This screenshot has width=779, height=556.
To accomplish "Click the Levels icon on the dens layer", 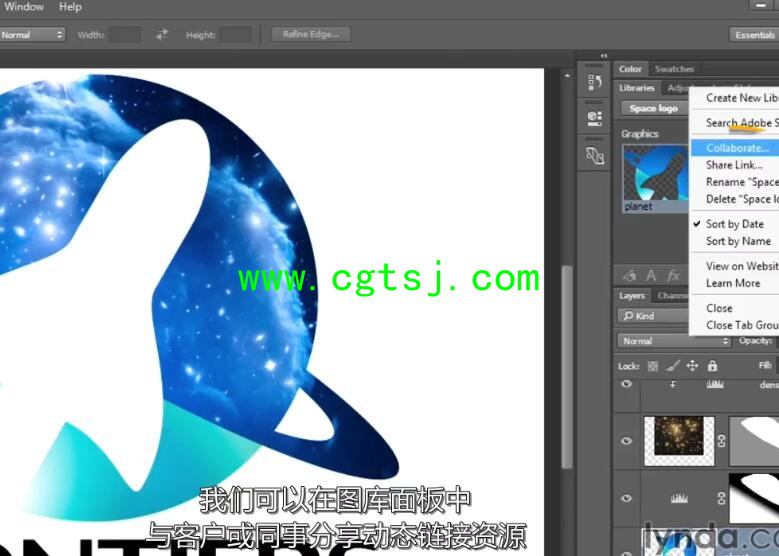I will click(x=715, y=384).
